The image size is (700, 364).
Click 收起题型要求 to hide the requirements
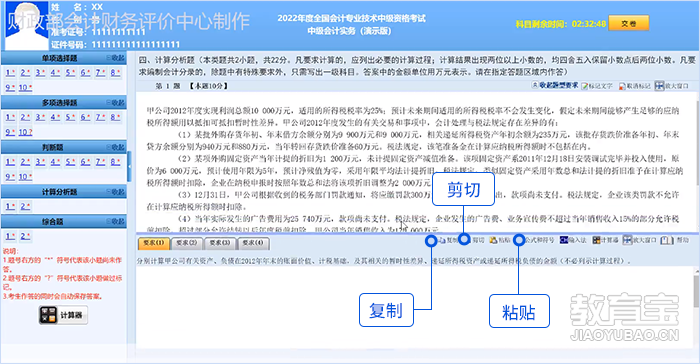click(555, 85)
